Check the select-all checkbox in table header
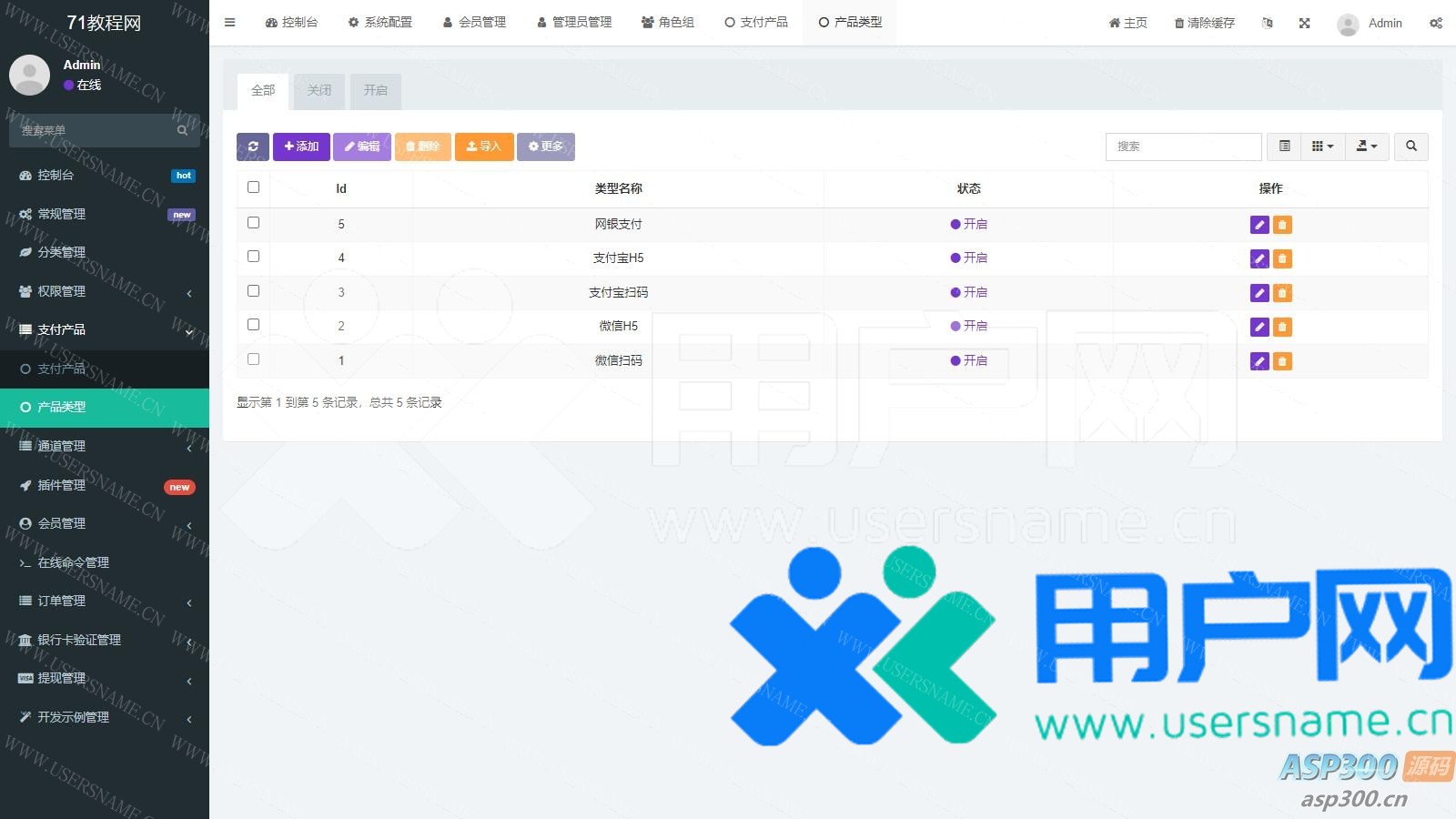This screenshot has height=819, width=1456. [254, 187]
